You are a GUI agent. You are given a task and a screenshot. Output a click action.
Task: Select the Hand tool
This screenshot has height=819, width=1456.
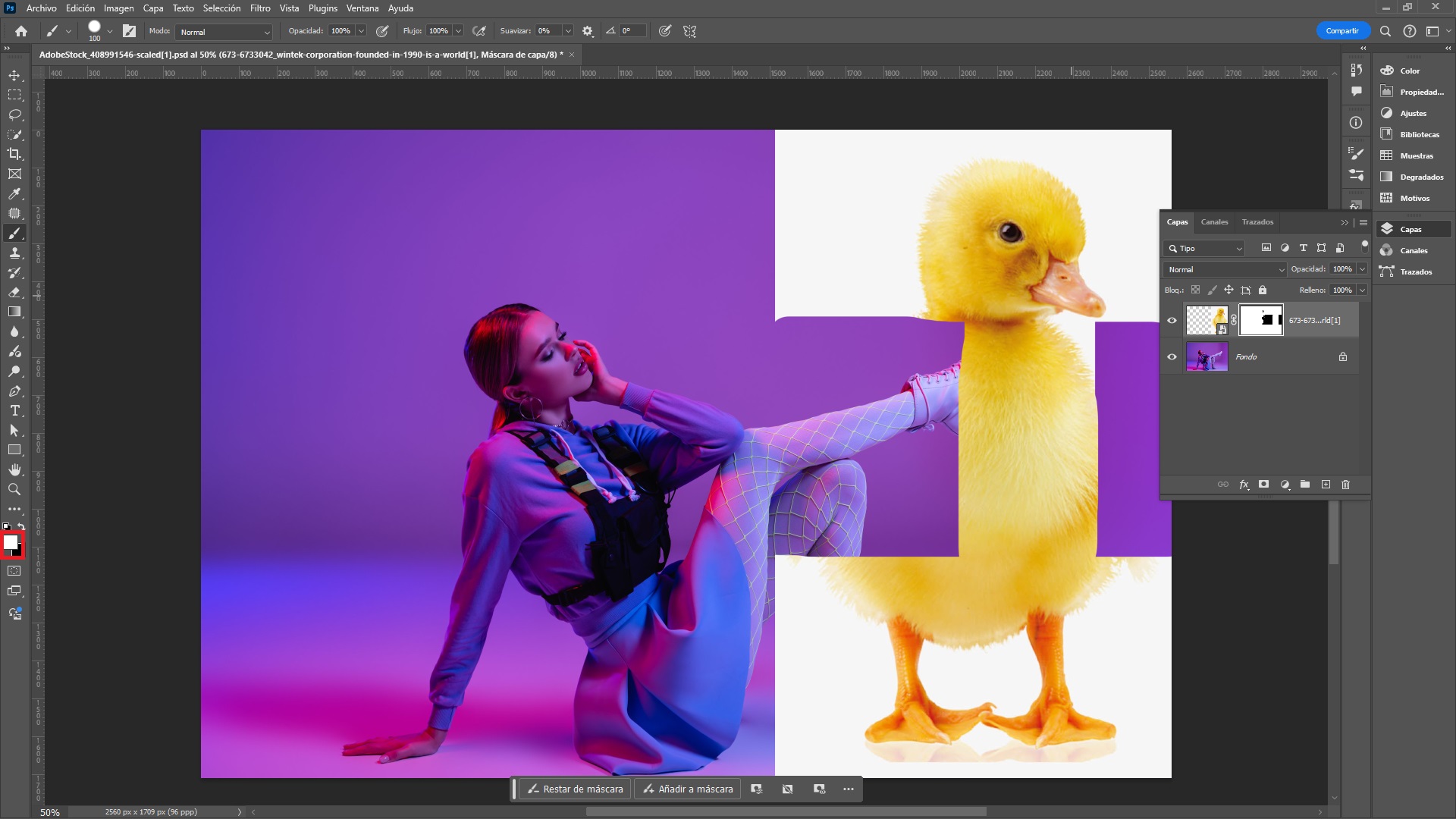click(x=14, y=469)
